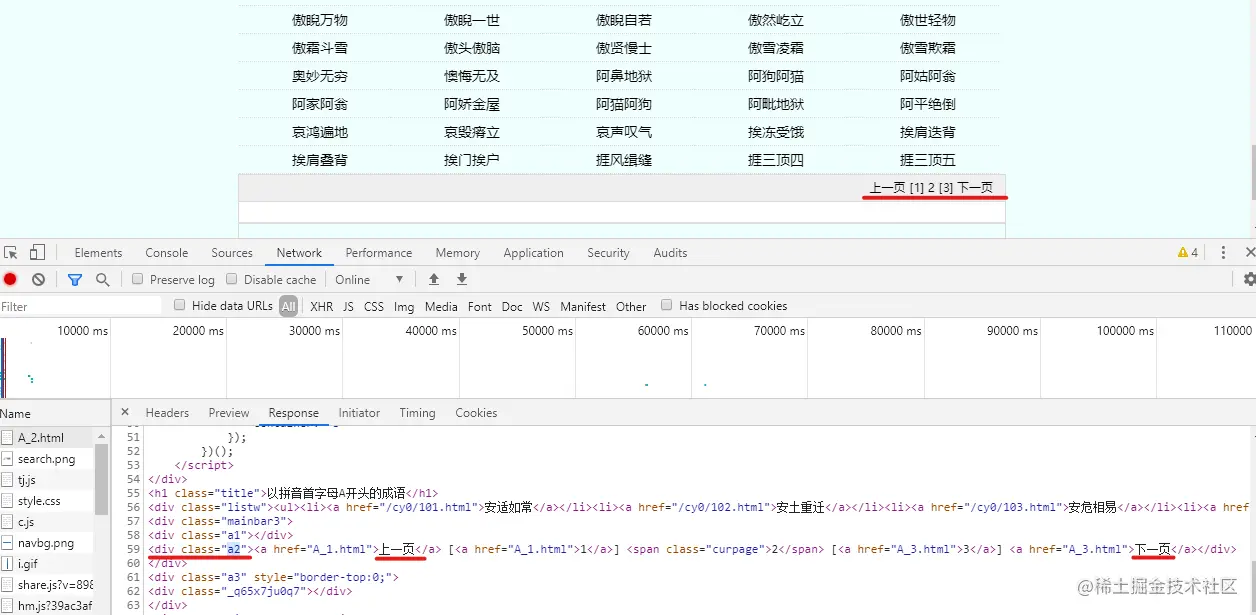
Task: View the Initiator tab
Action: tap(359, 413)
